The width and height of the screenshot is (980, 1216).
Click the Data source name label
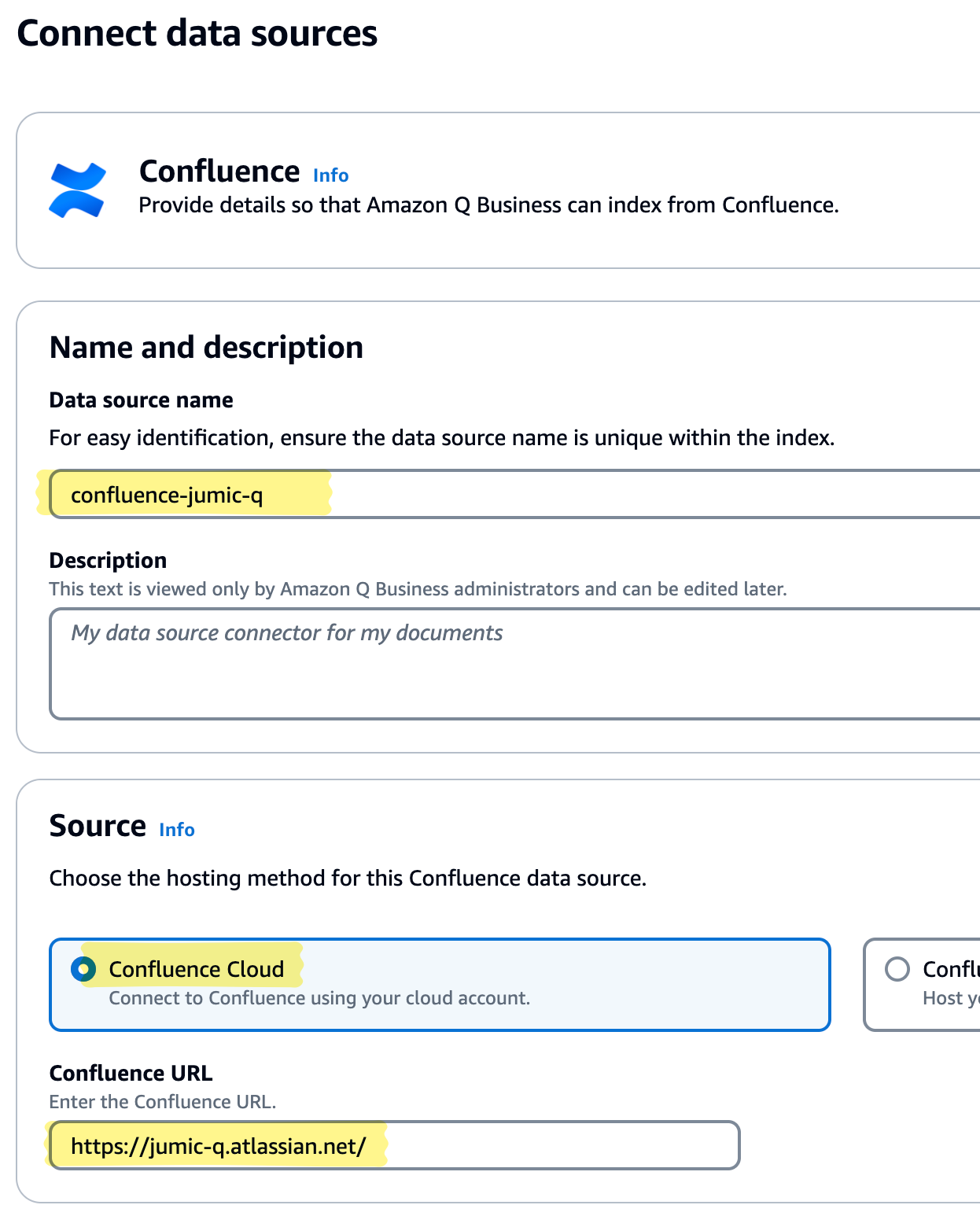click(x=141, y=400)
